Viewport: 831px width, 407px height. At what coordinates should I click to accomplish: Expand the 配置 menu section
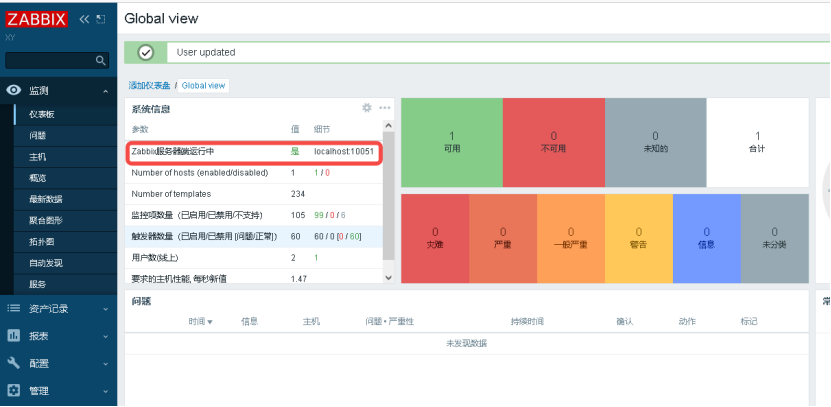click(x=105, y=364)
